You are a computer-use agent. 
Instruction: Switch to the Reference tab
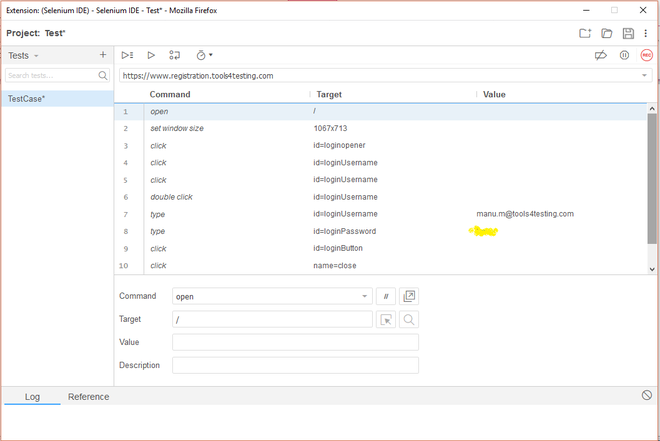click(x=88, y=396)
